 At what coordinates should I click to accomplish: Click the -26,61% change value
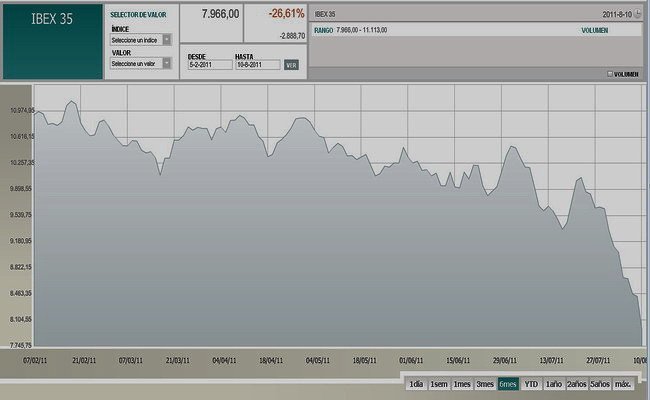coord(286,13)
